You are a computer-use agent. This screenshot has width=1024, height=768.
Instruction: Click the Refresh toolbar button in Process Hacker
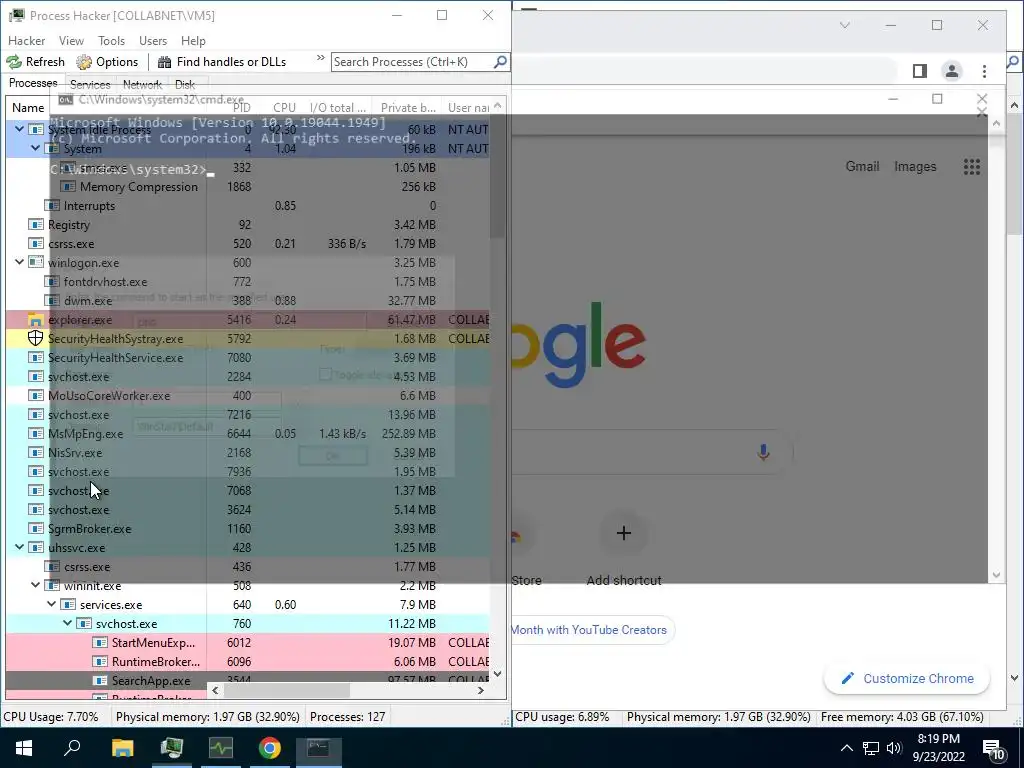pyautogui.click(x=36, y=62)
